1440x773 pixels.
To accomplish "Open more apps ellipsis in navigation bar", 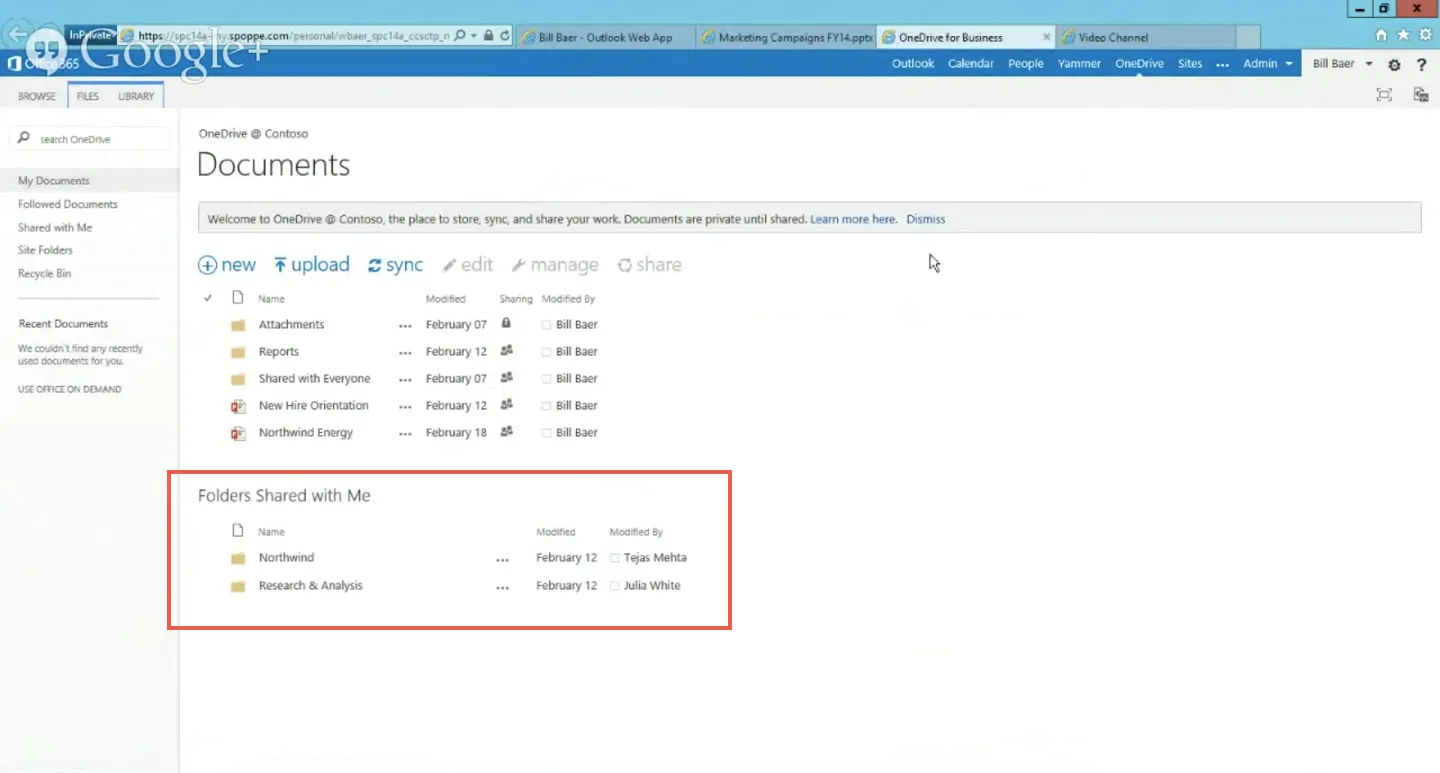I will [1222, 64].
